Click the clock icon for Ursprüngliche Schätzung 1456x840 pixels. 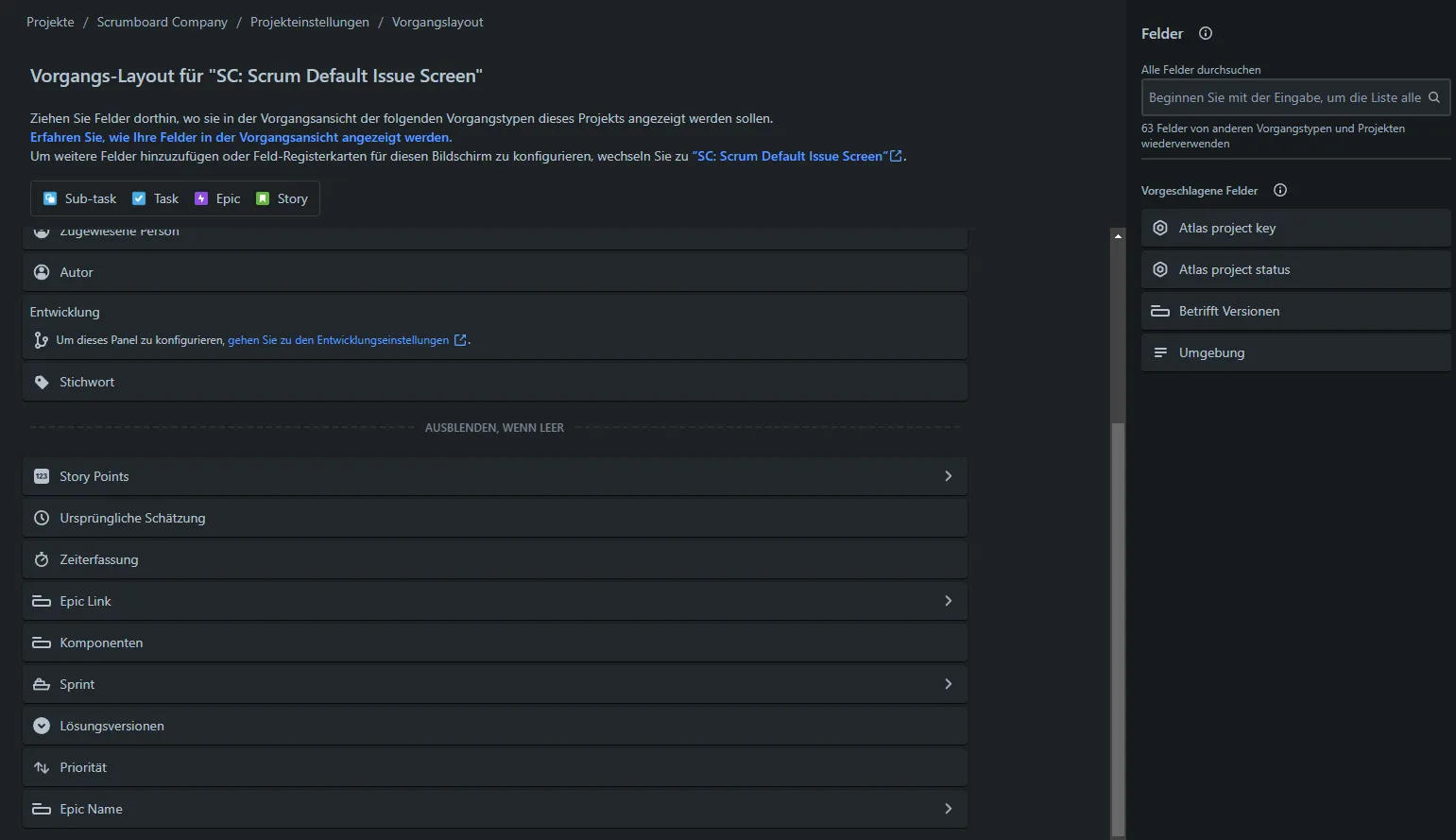[42, 518]
